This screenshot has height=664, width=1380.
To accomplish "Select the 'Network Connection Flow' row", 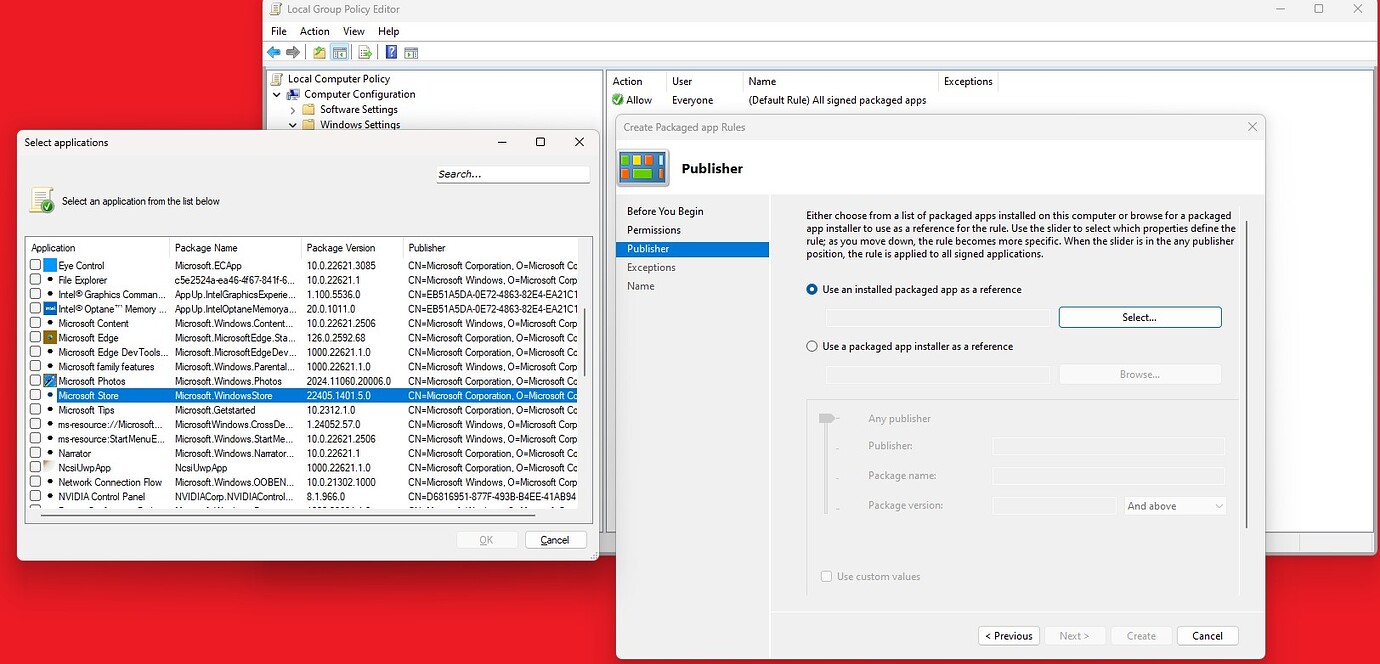I will click(301, 482).
